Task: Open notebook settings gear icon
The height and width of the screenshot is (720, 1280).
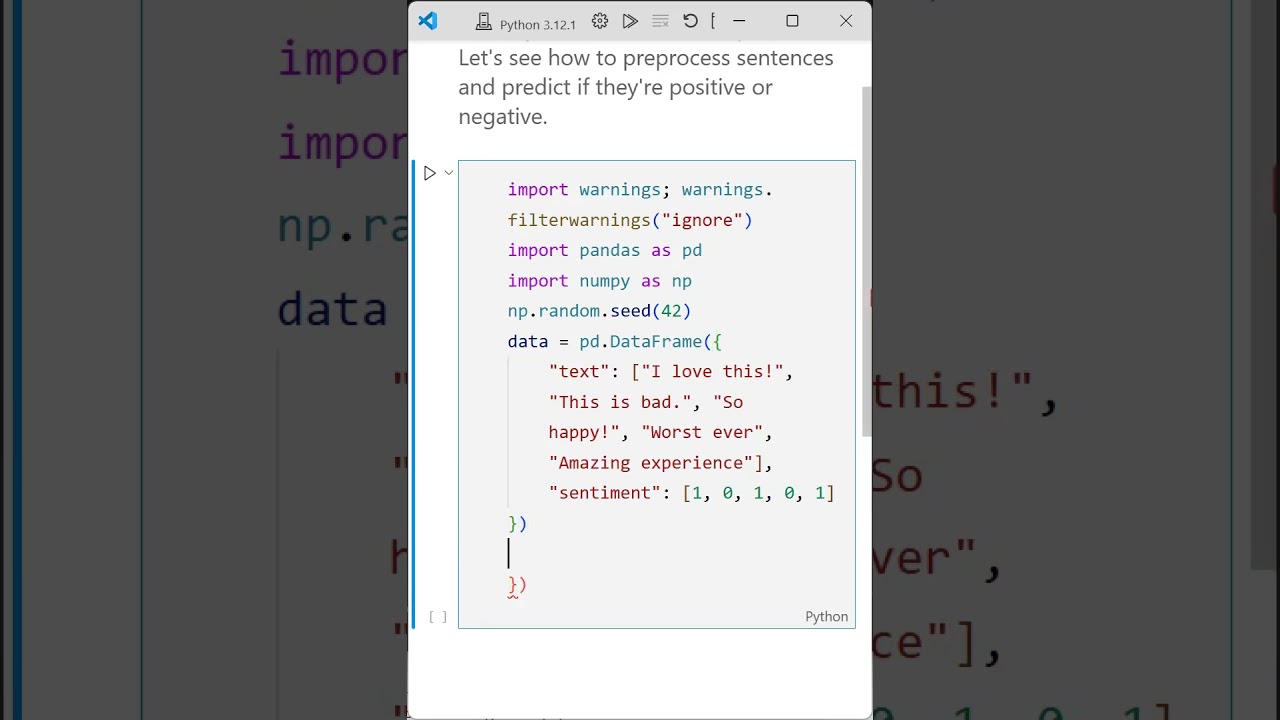Action: click(600, 21)
